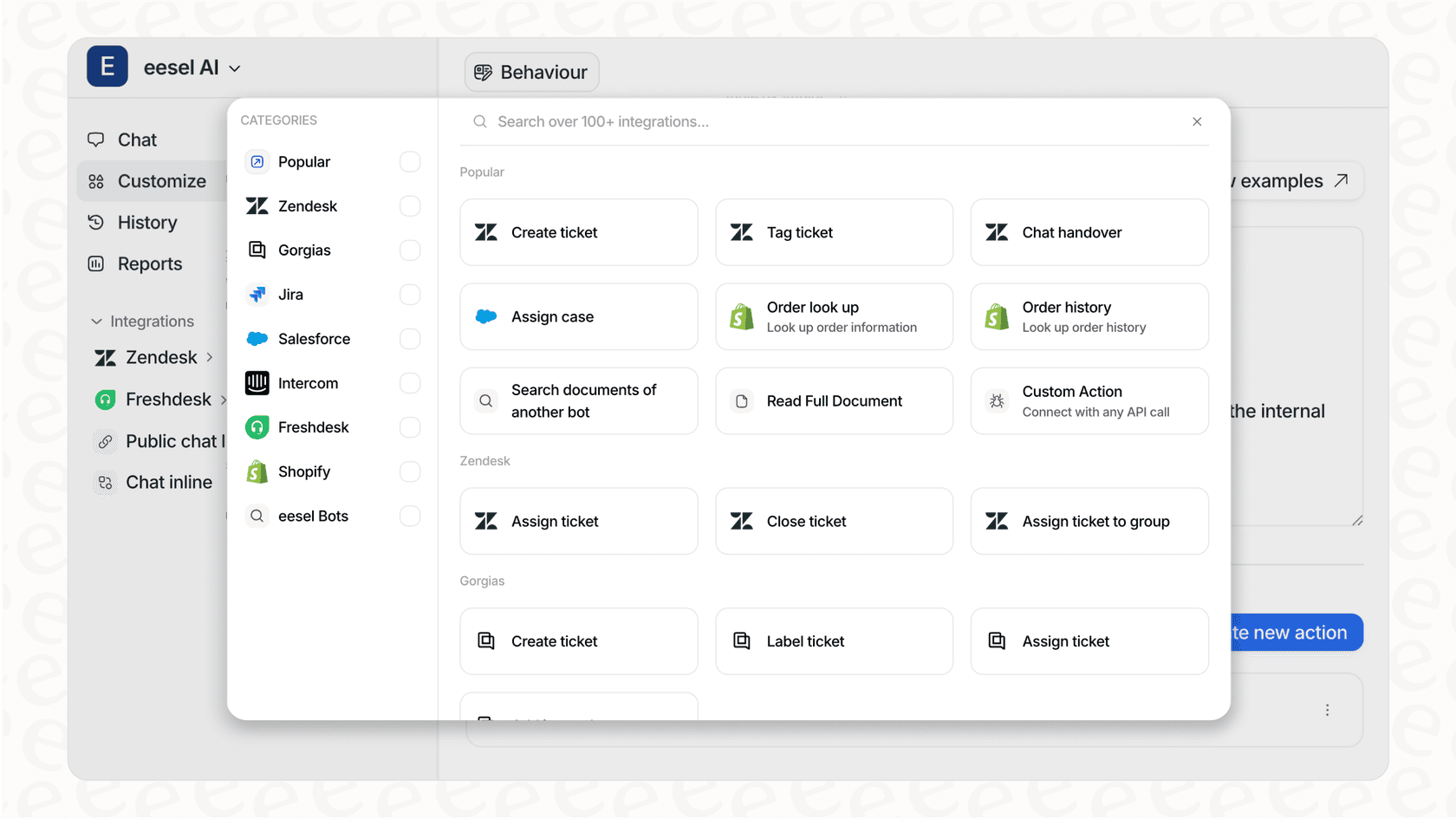Collapse the Integrations section in the sidebar
1456x819 pixels.
click(97, 321)
